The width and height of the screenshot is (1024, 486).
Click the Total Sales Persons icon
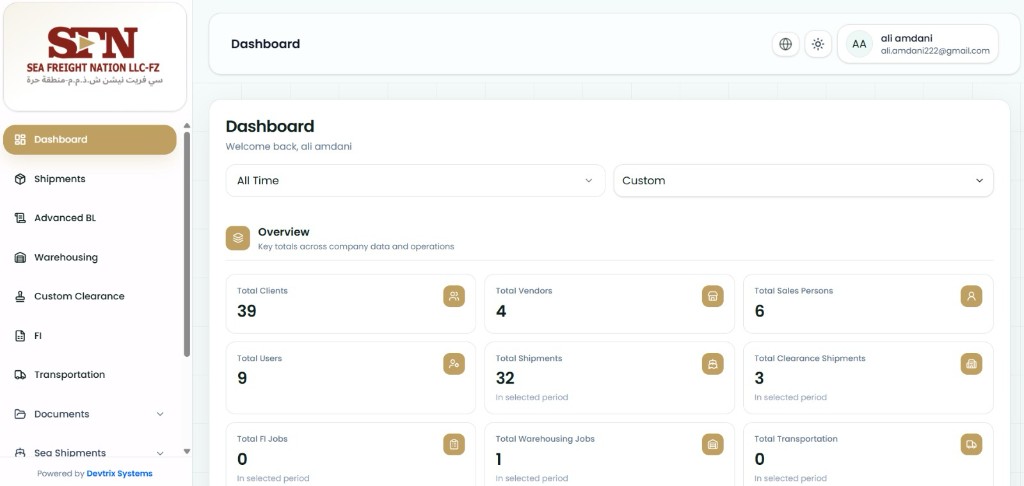click(x=971, y=296)
